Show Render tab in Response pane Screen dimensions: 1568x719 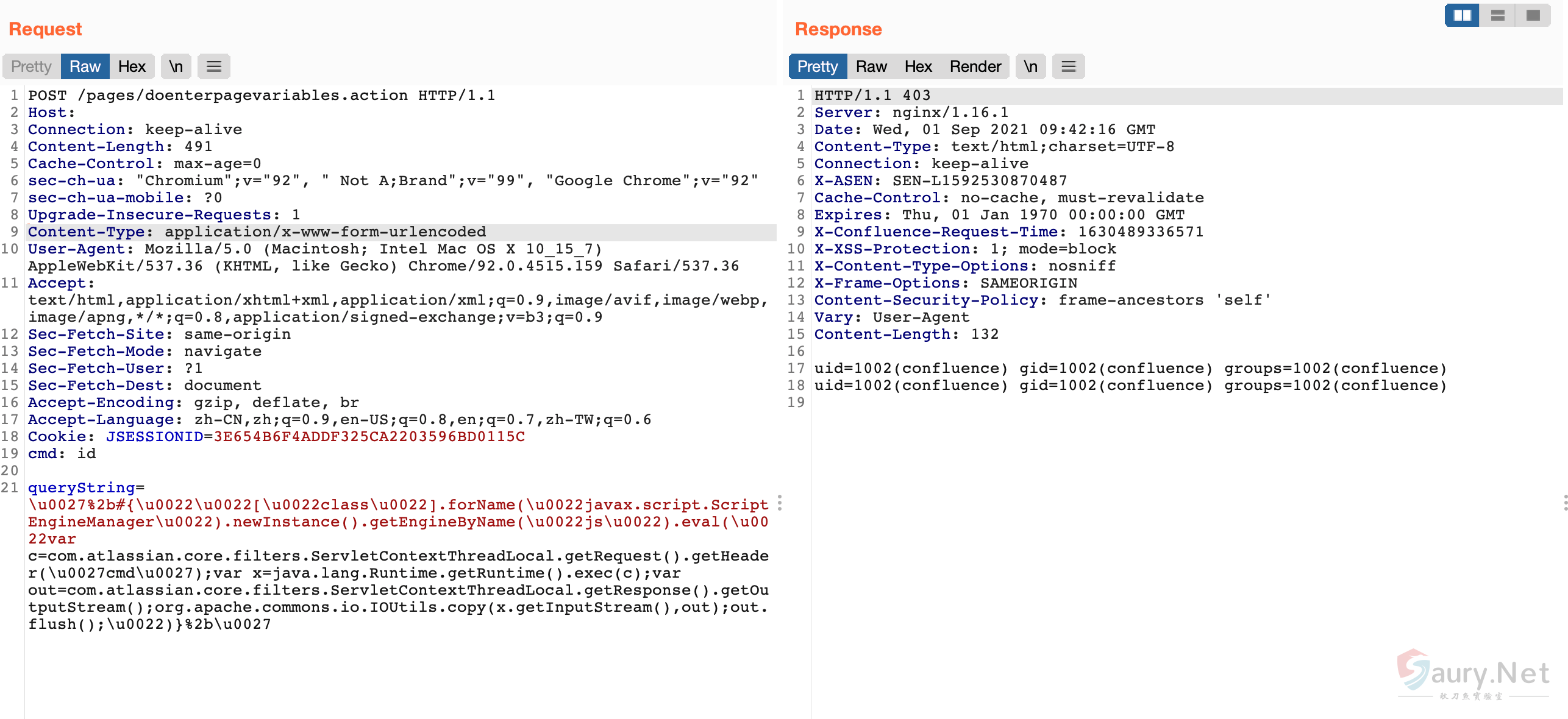click(x=975, y=66)
